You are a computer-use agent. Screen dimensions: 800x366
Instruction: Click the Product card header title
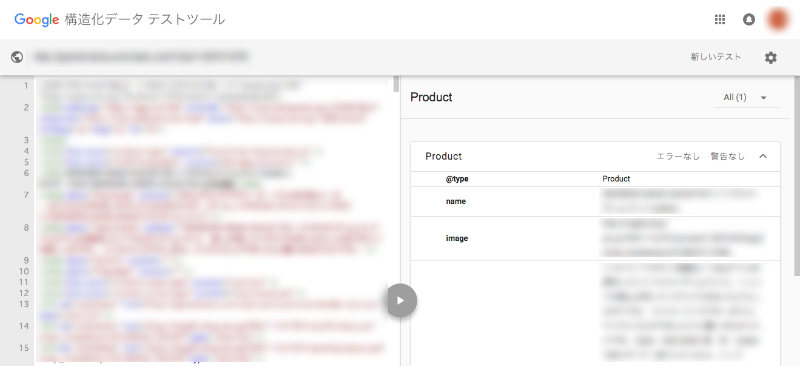pos(443,157)
